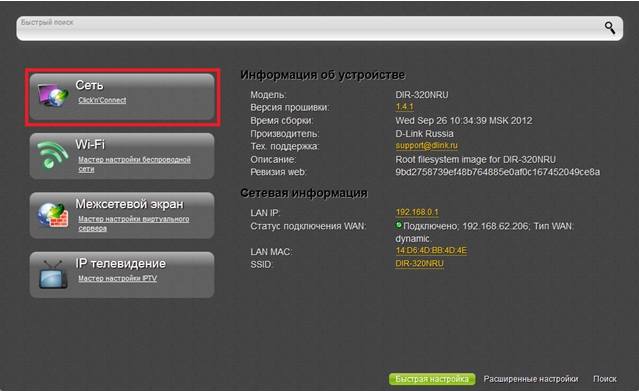Click the Межсетевой экран panel heading
Screen dimensions: 639x392
(130, 204)
